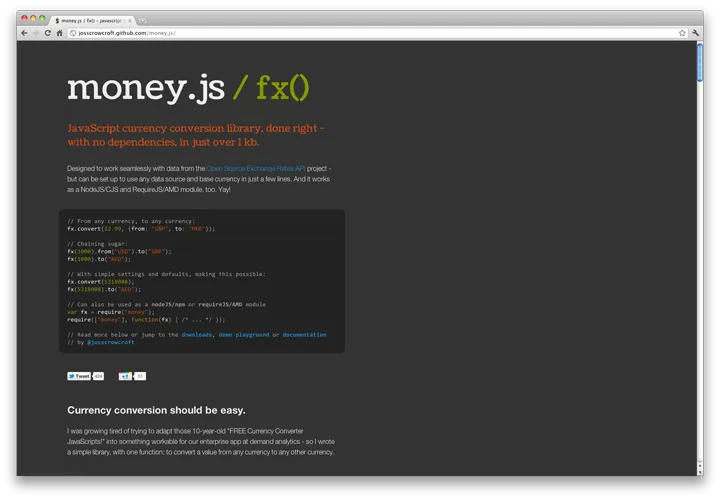Image resolution: width=720 pixels, height=499 pixels.
Task: Click the comment '// Chaining sugar:'
Action: 97,244
